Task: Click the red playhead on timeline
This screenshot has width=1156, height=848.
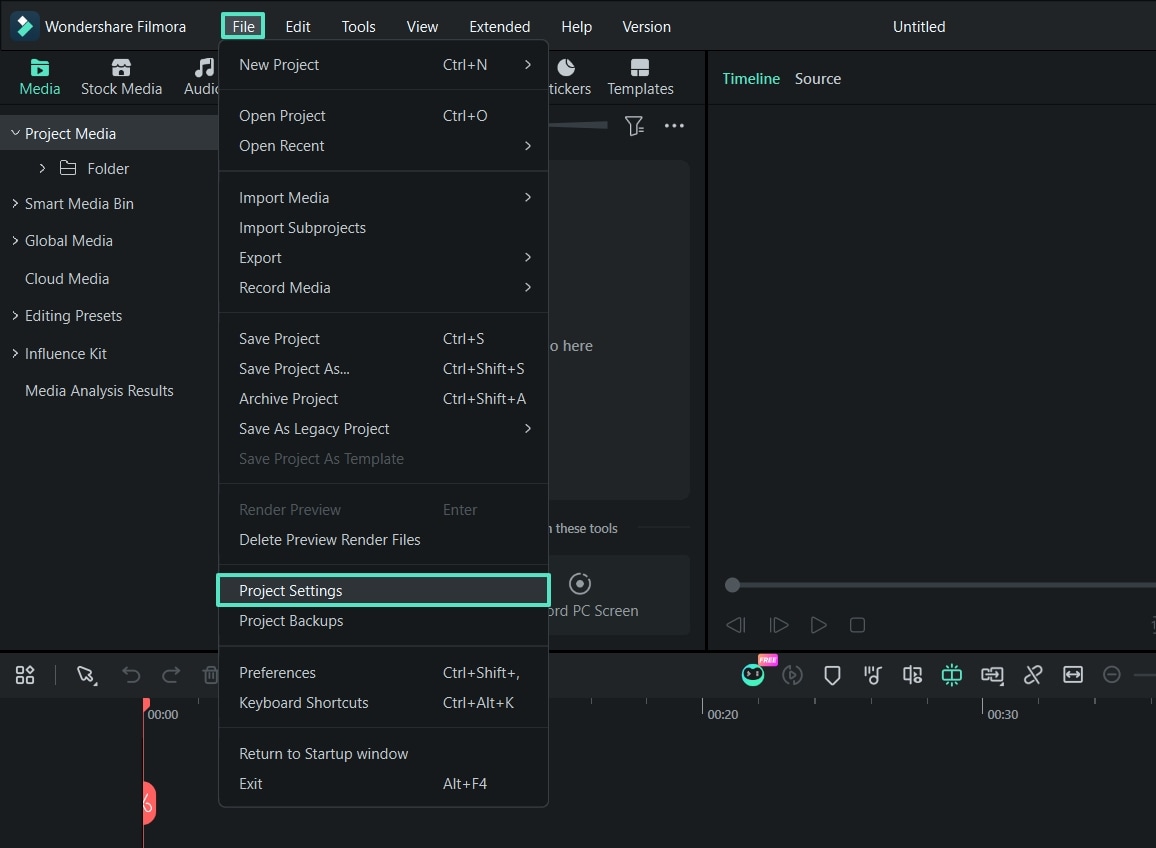Action: [x=146, y=705]
